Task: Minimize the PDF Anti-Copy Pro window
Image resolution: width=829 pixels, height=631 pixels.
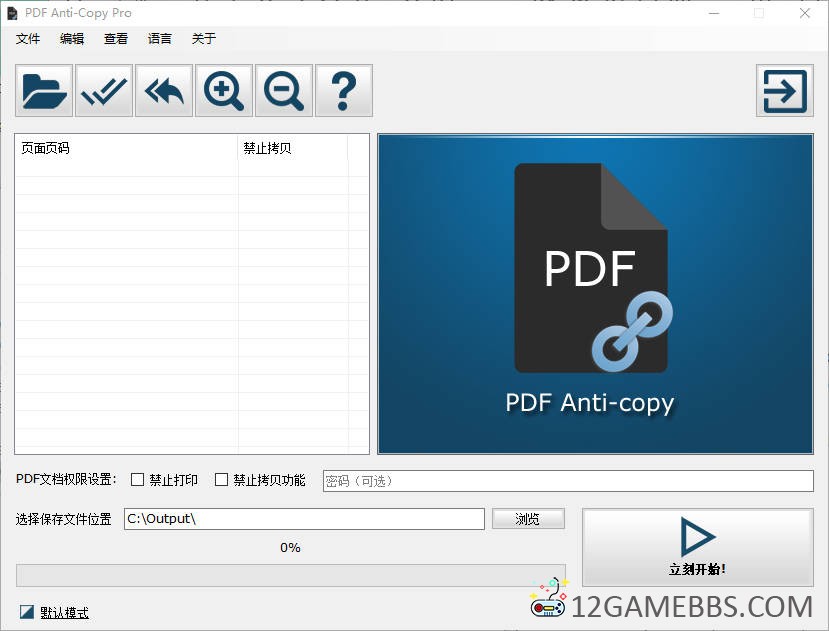Action: [714, 13]
